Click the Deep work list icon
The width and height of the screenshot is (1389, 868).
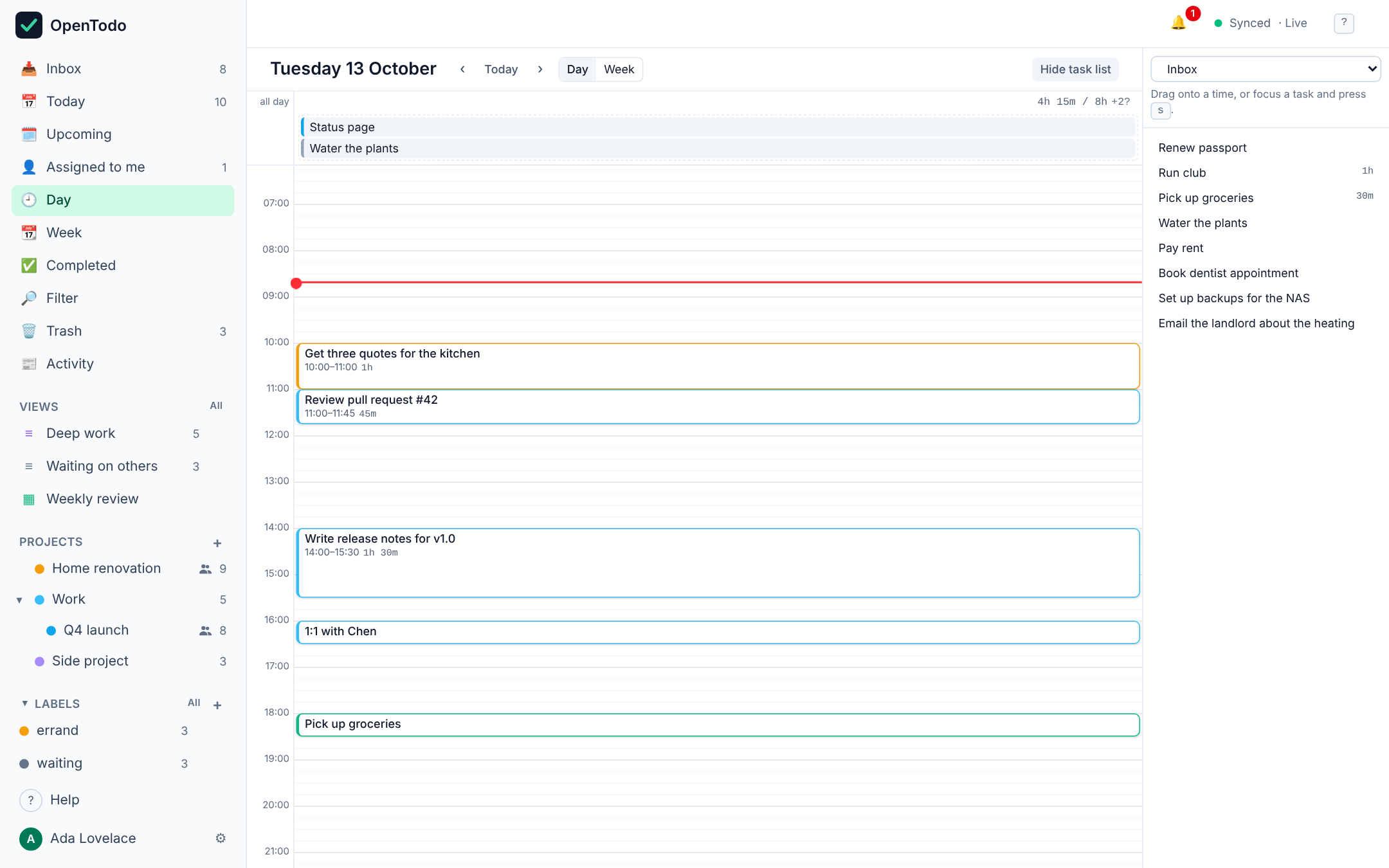29,433
